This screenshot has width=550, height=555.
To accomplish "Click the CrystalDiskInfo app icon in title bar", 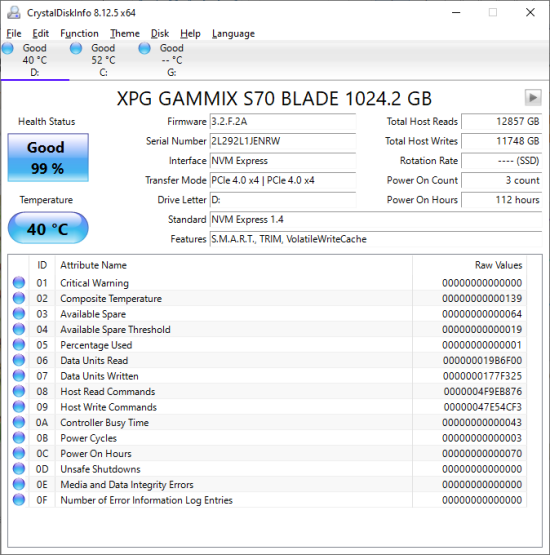I will (14, 13).
